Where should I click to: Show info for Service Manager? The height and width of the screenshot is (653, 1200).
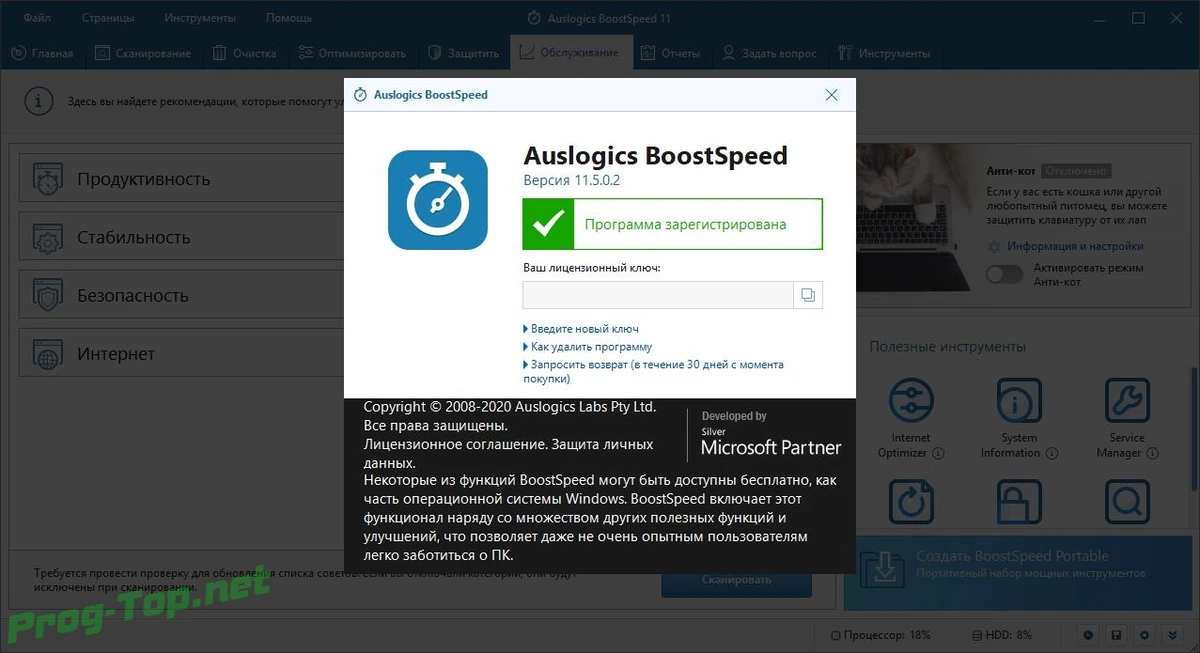pos(1153,453)
